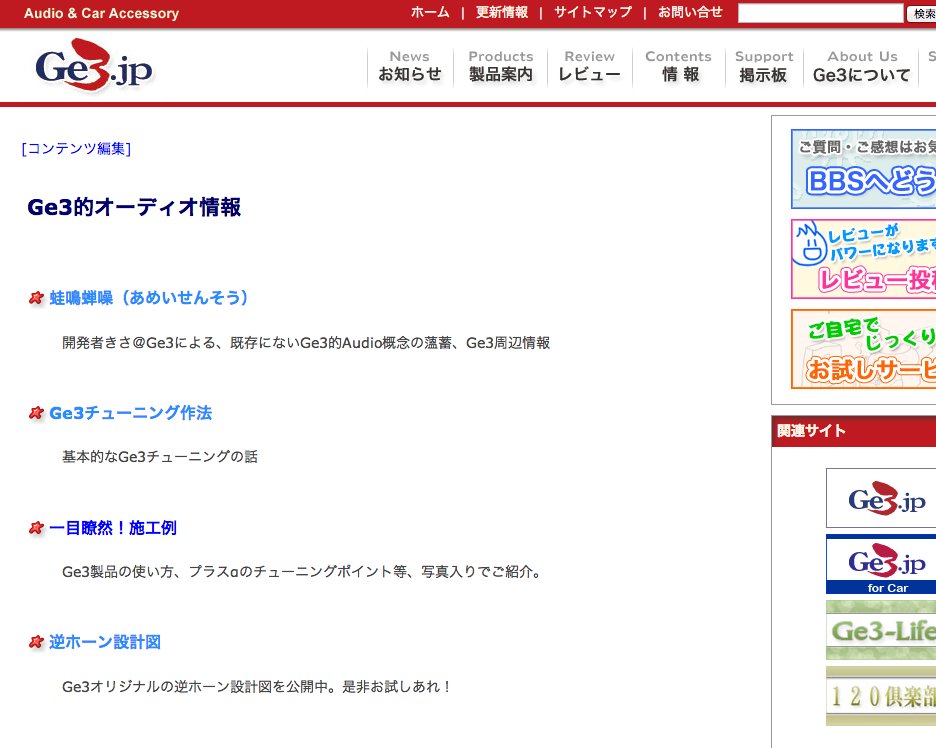Click description starting Ge3製品の使い方

[303, 571]
